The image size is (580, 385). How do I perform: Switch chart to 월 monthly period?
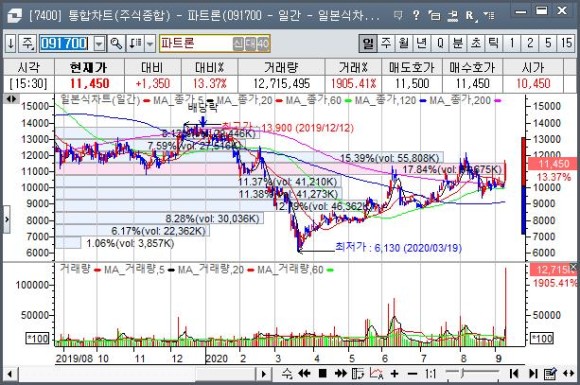click(x=404, y=43)
